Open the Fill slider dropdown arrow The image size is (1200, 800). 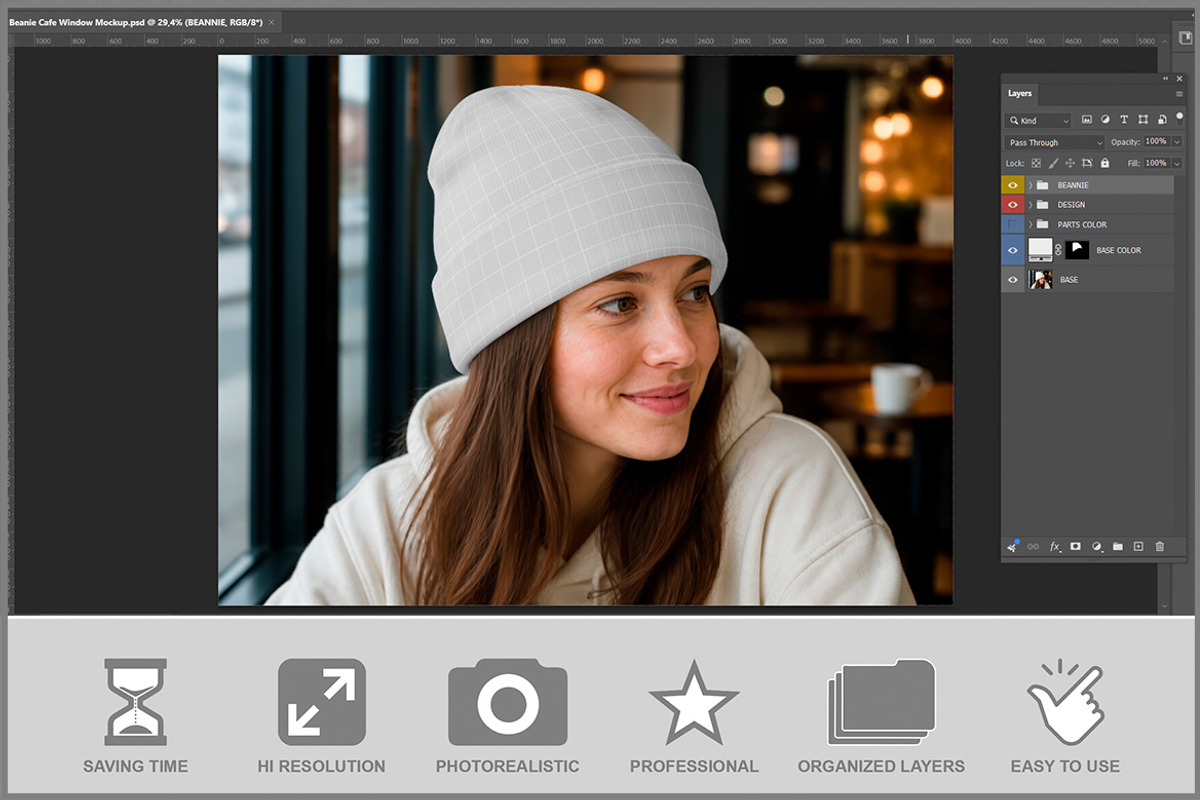point(1177,163)
